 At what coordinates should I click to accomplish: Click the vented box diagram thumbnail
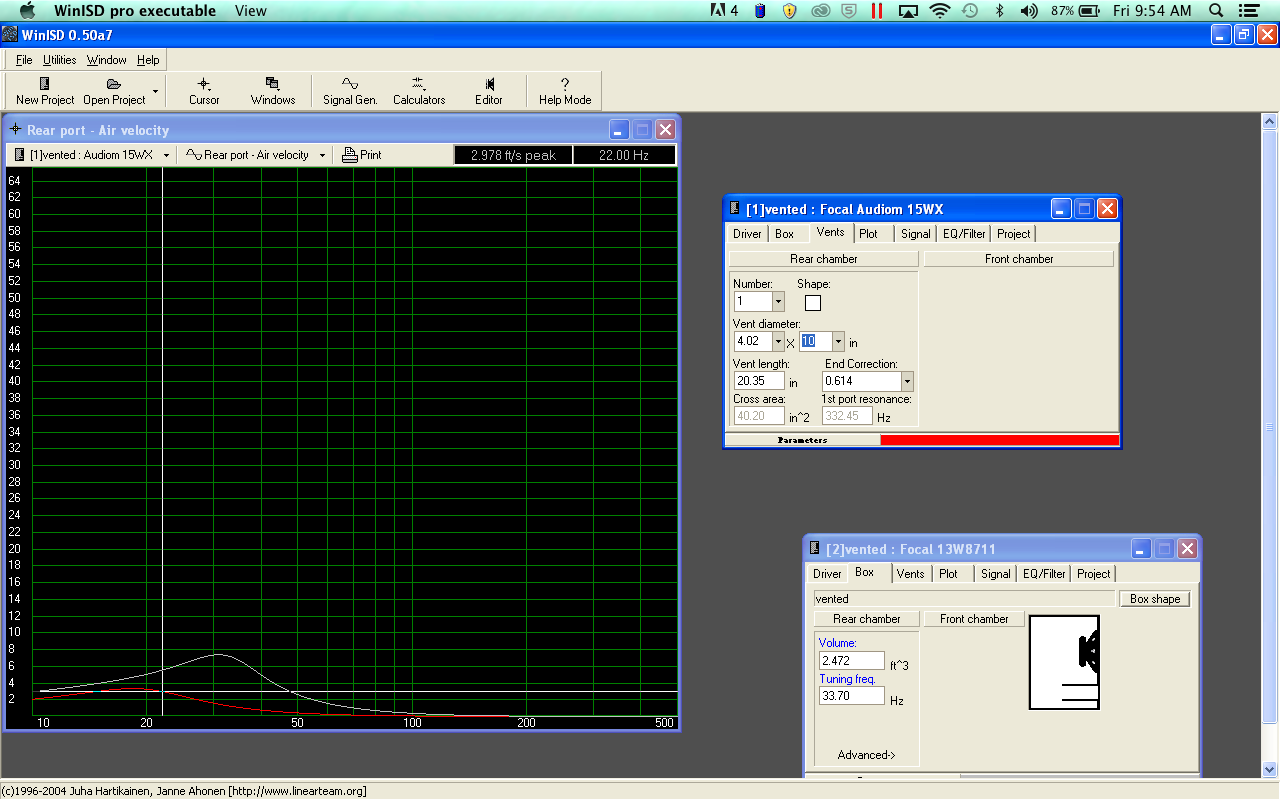click(x=1063, y=662)
